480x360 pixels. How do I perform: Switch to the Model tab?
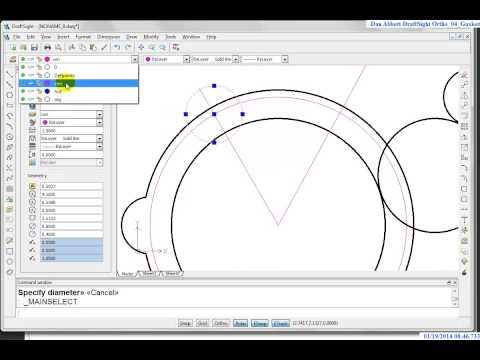click(127, 274)
